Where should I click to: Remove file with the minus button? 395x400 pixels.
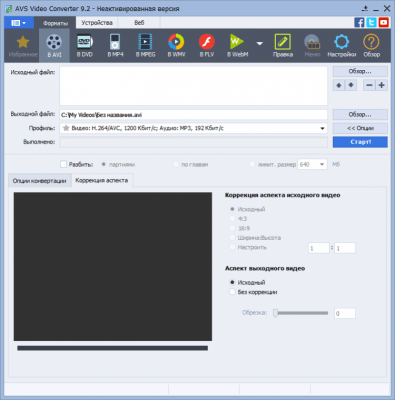pyautogui.click(x=369, y=85)
